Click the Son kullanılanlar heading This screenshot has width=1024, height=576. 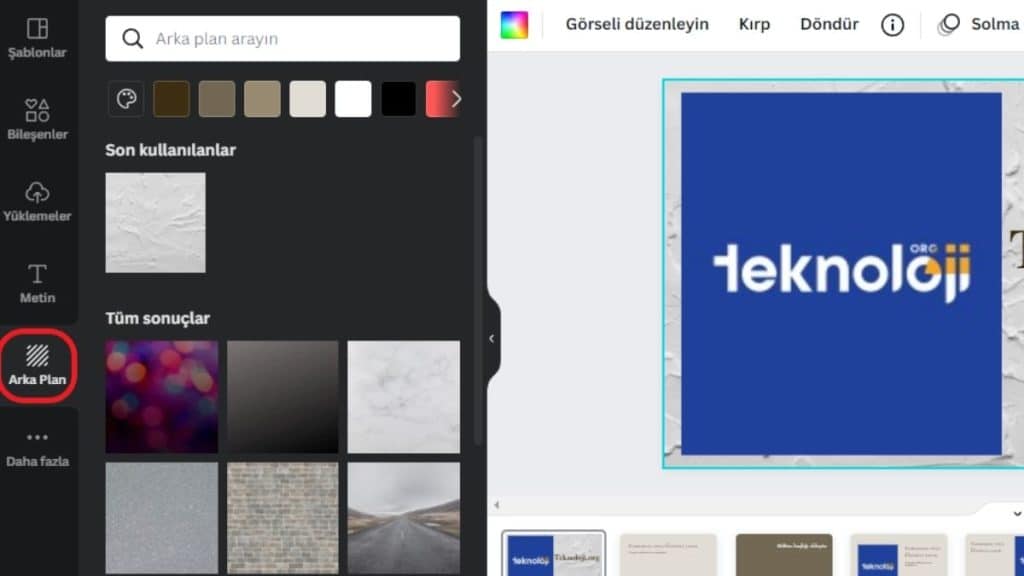170,150
